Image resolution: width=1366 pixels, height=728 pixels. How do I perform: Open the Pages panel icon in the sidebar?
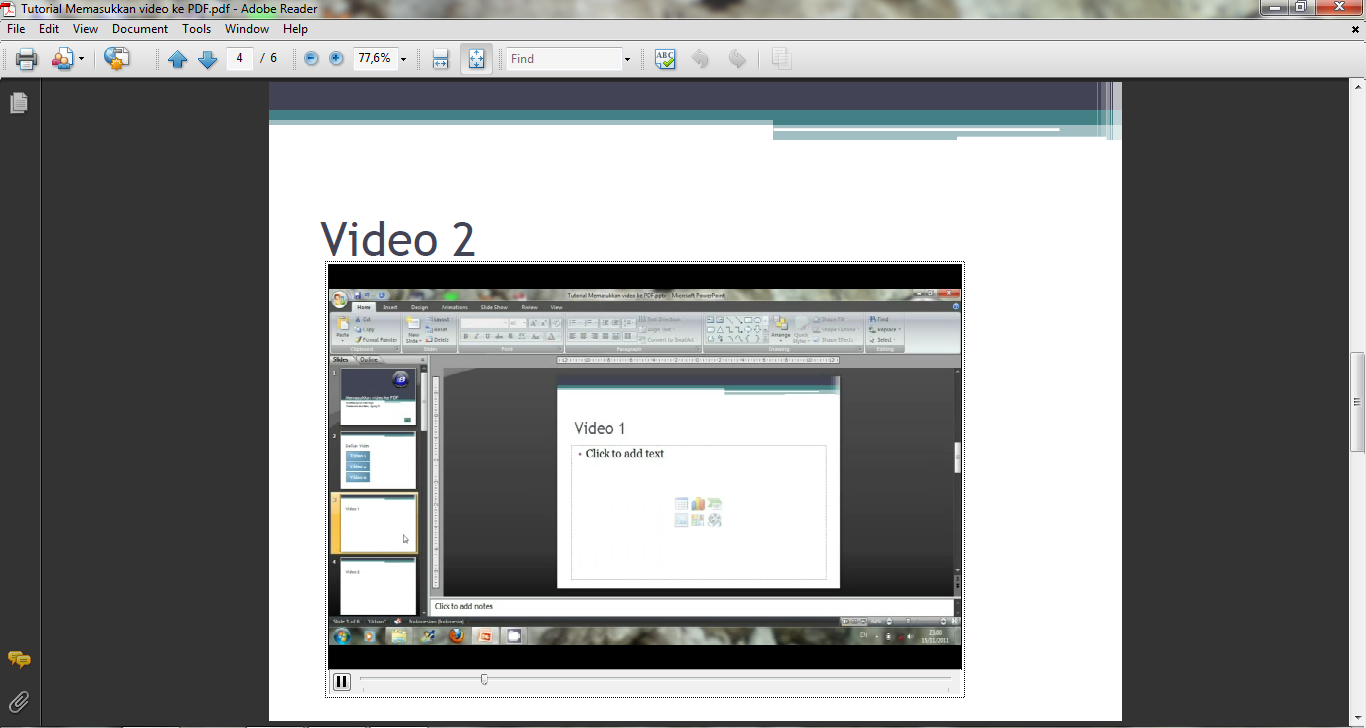[x=18, y=102]
